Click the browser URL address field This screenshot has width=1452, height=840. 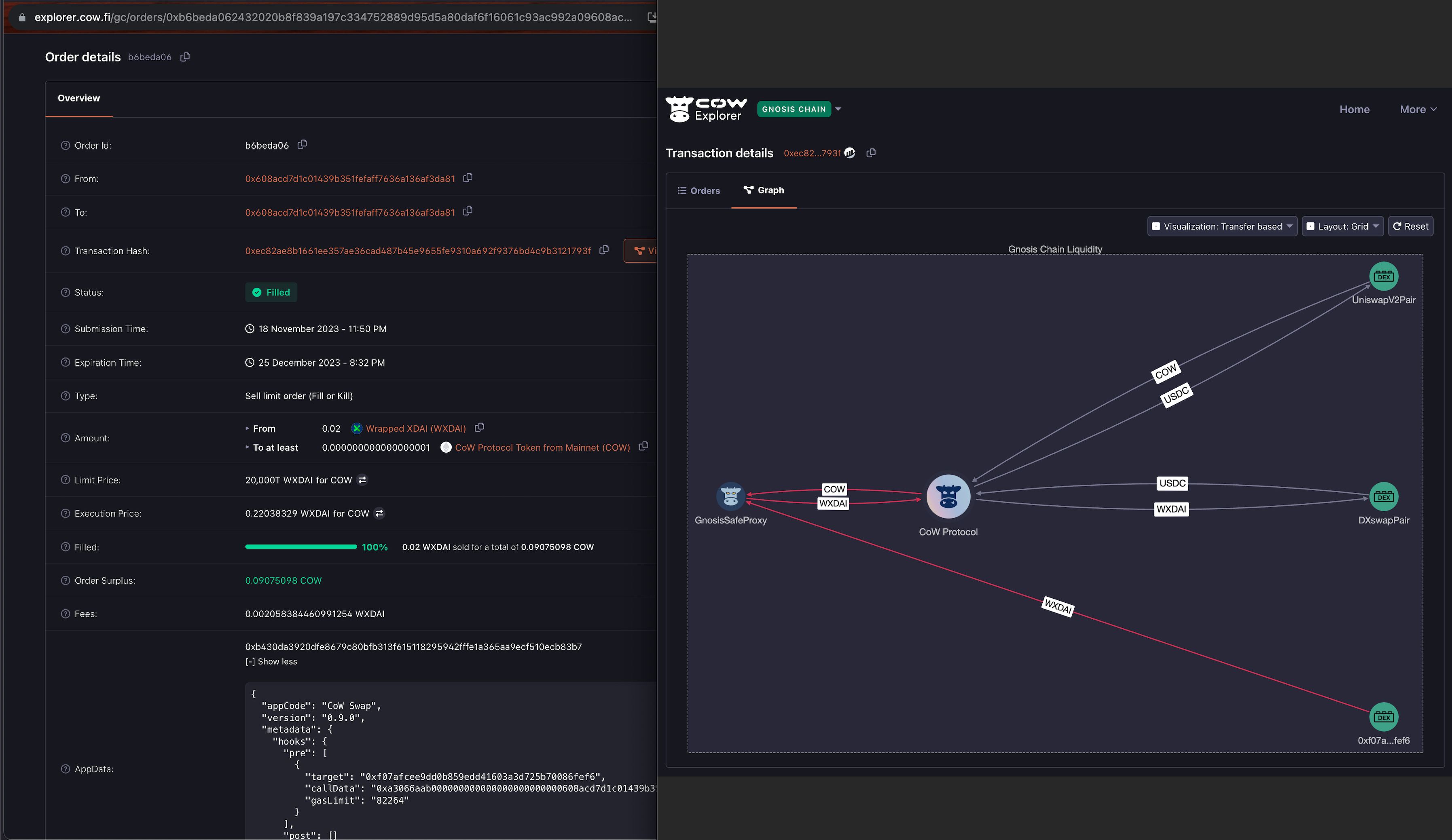(333, 17)
